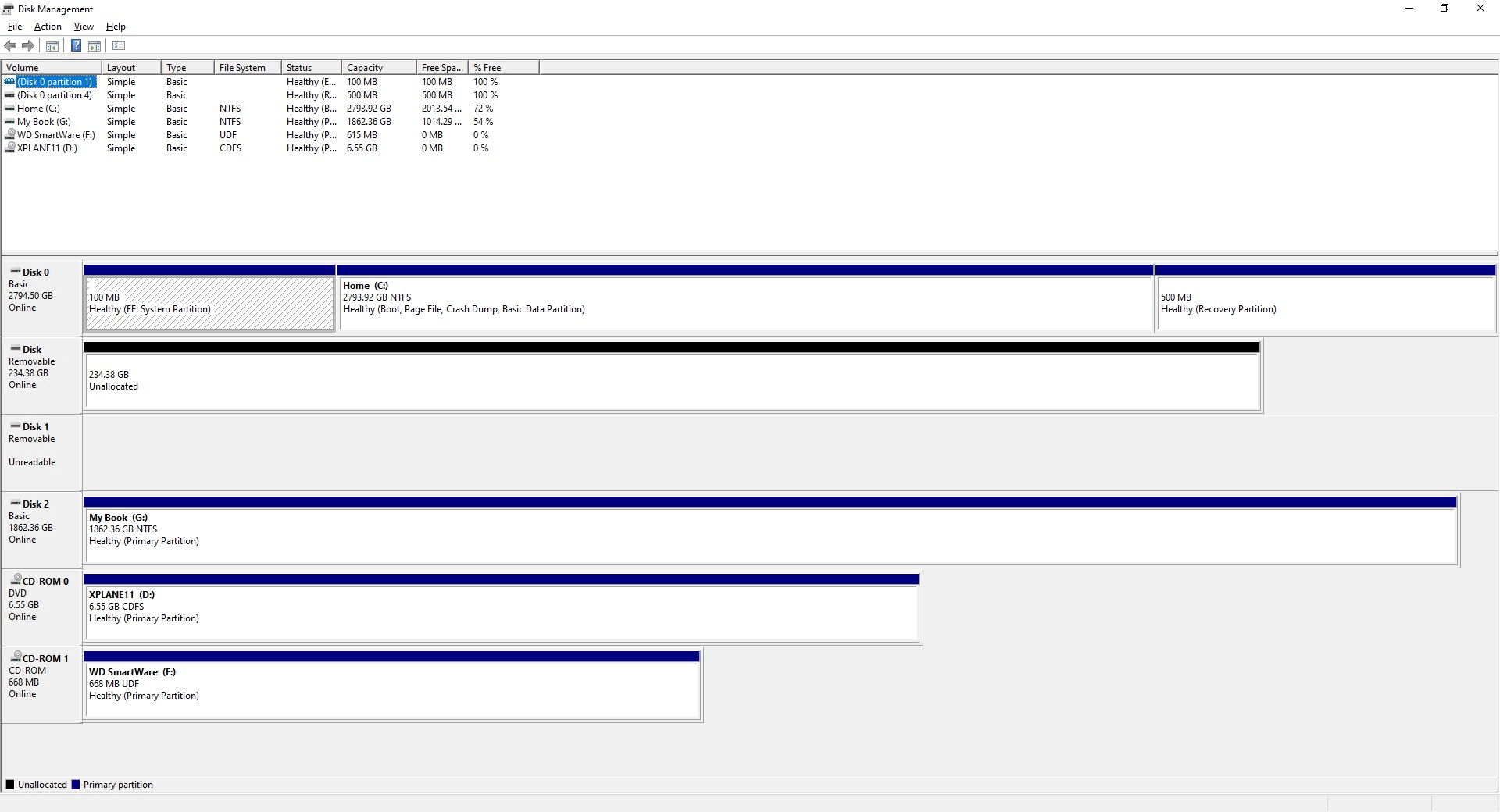Open Help via the question mark toolbar icon
1500x812 pixels.
(x=76, y=45)
